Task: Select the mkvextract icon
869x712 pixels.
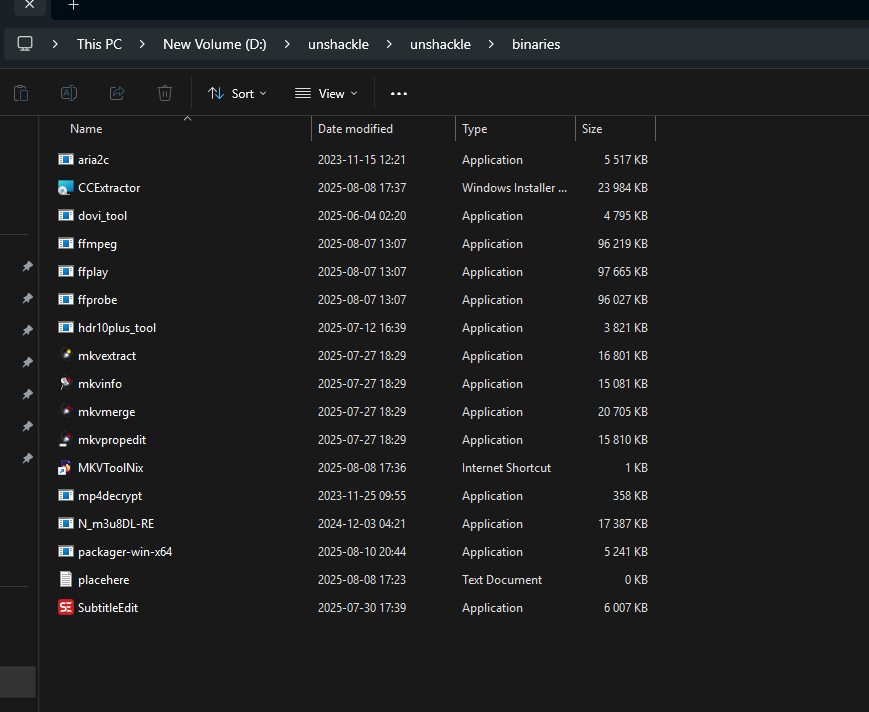Action: coord(66,355)
